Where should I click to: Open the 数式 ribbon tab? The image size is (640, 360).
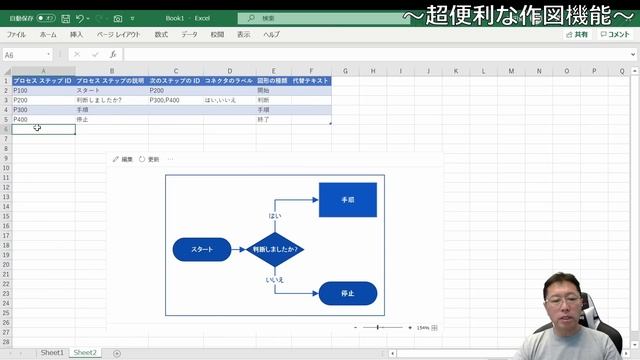161,35
